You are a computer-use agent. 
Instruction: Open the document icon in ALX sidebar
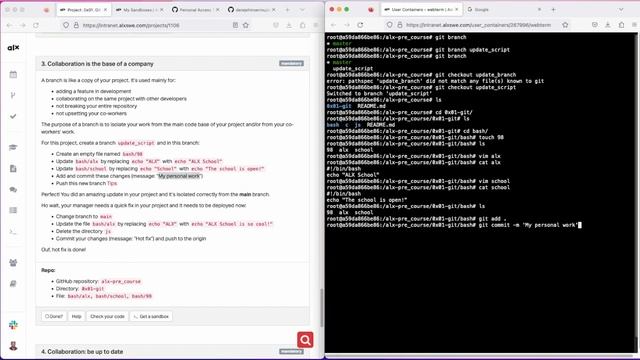point(13,168)
